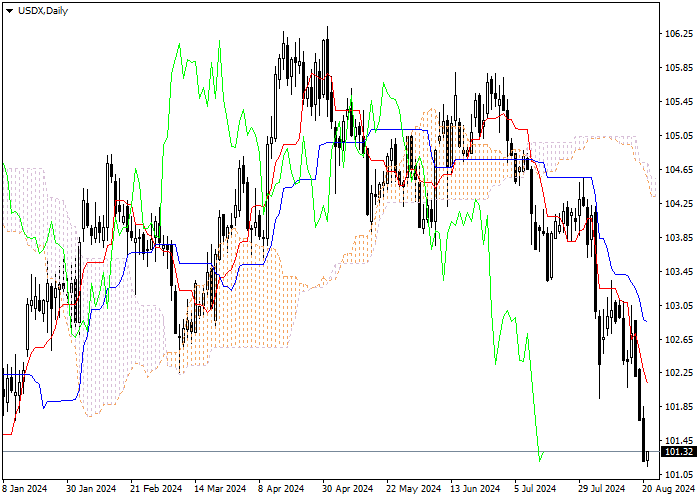Click the 105.85 price axis label
The image size is (700, 500).
[679, 68]
